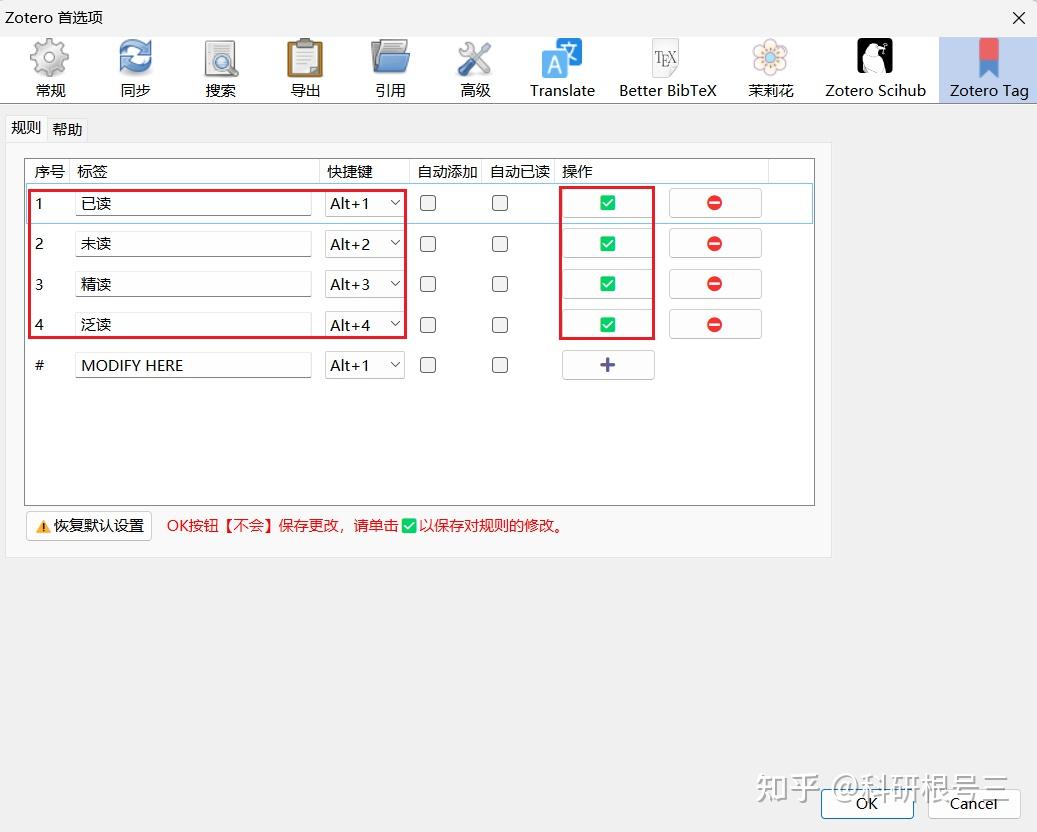The width and height of the screenshot is (1037, 832).
Task: Open the Zotero Scihub pane
Action: pyautogui.click(x=875, y=69)
